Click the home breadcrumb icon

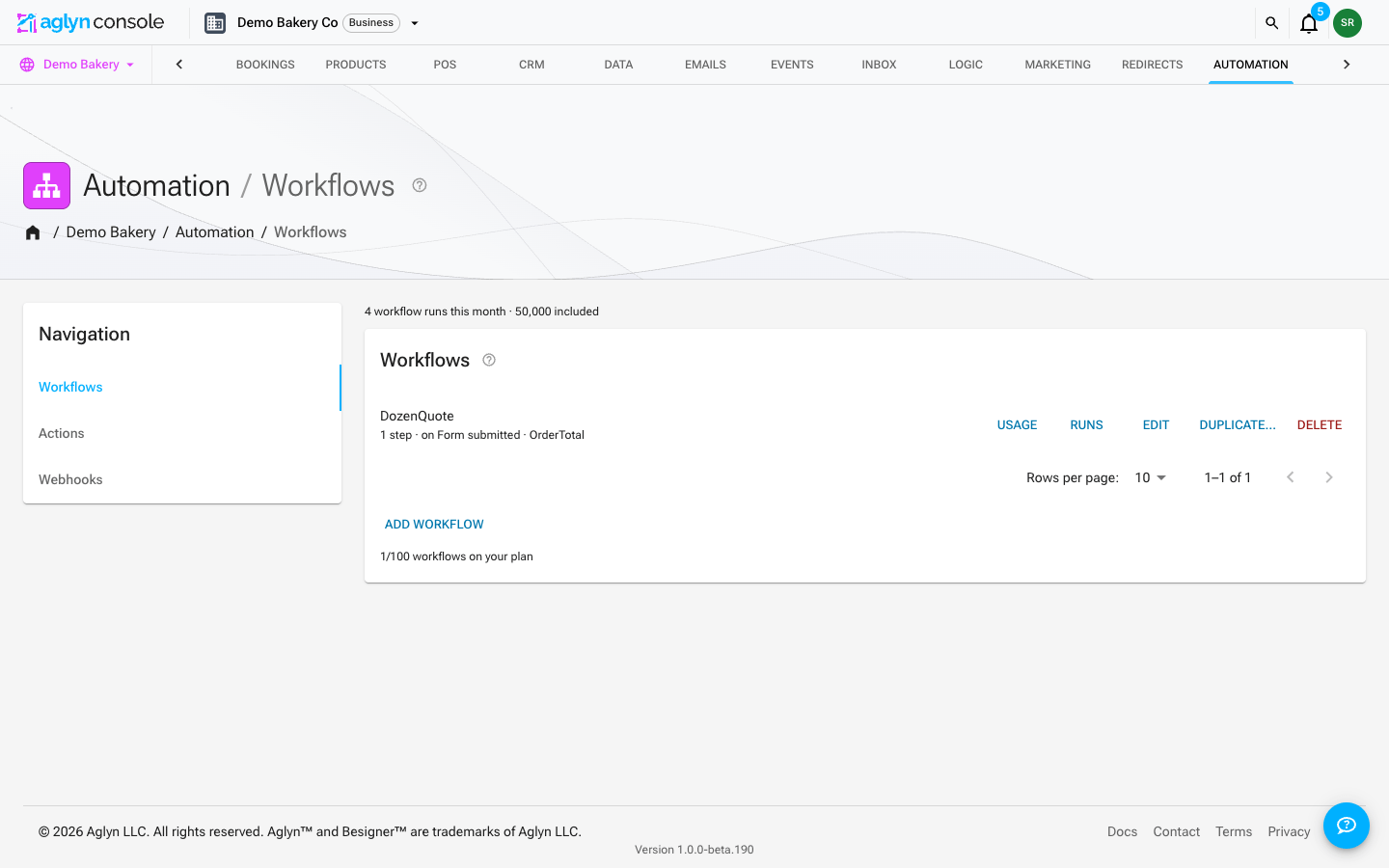[33, 232]
